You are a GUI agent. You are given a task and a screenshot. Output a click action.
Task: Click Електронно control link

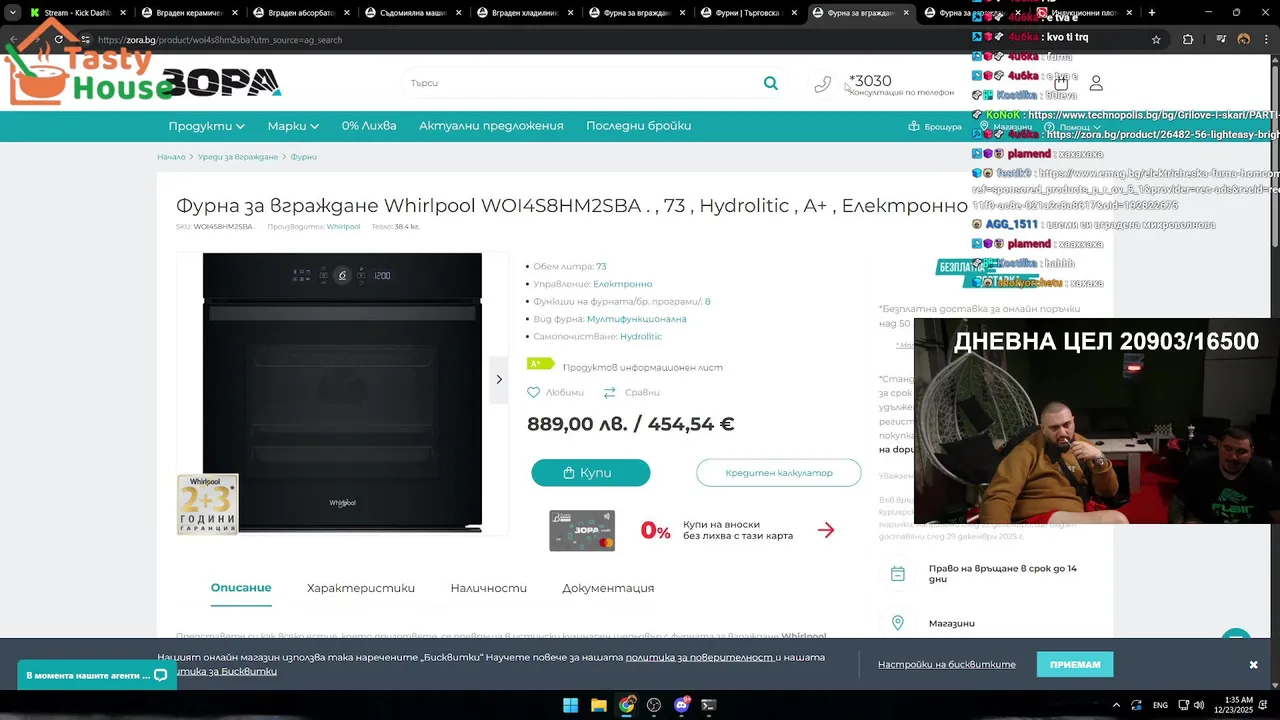pyautogui.click(x=623, y=284)
